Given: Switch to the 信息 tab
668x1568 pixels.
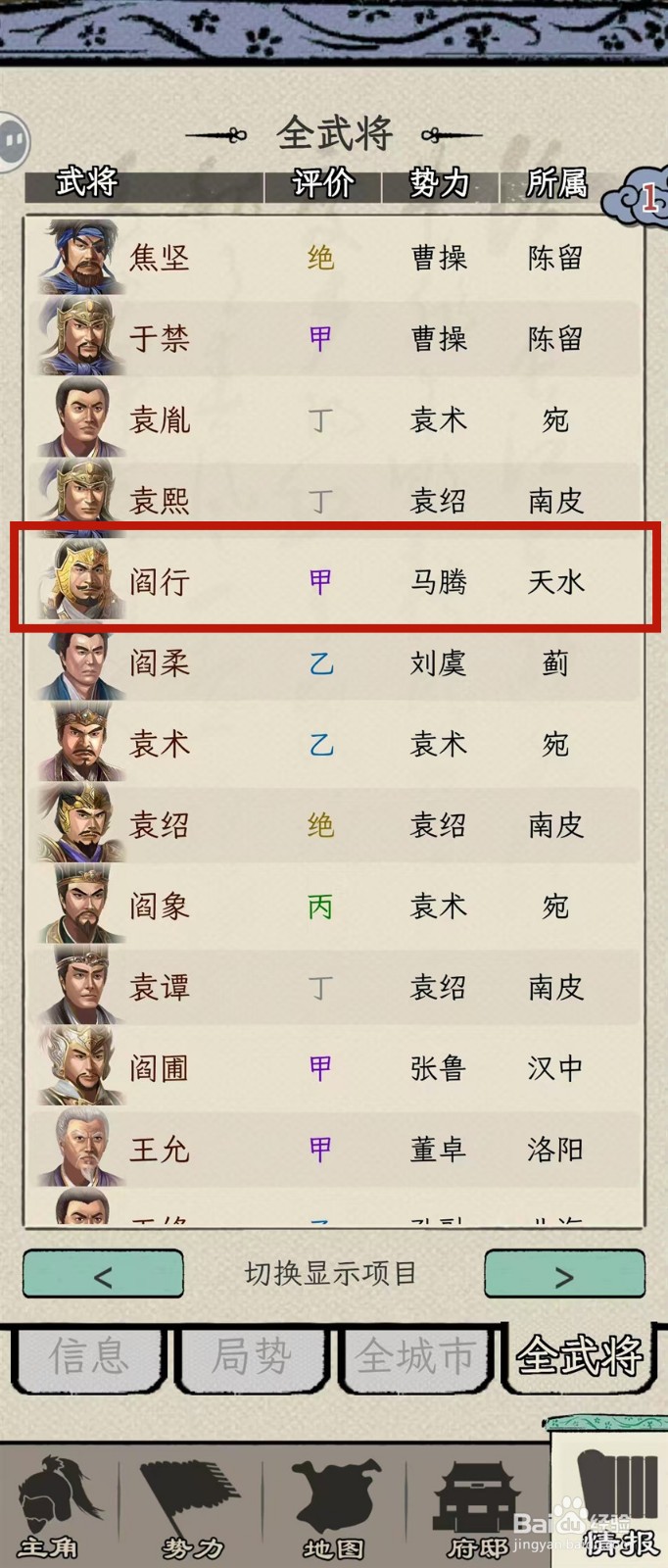Looking at the screenshot, I should [89, 1358].
